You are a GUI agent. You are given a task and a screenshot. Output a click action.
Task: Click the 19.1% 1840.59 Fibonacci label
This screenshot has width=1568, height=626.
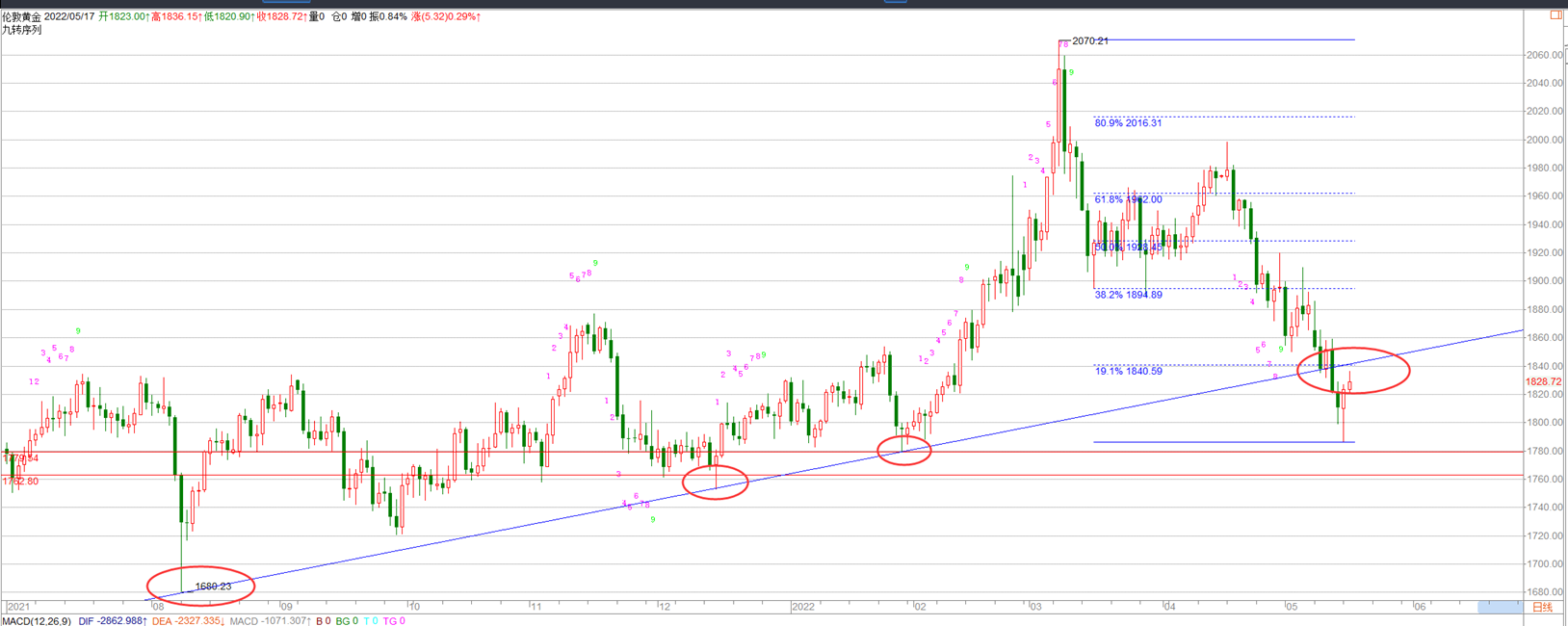[1128, 371]
